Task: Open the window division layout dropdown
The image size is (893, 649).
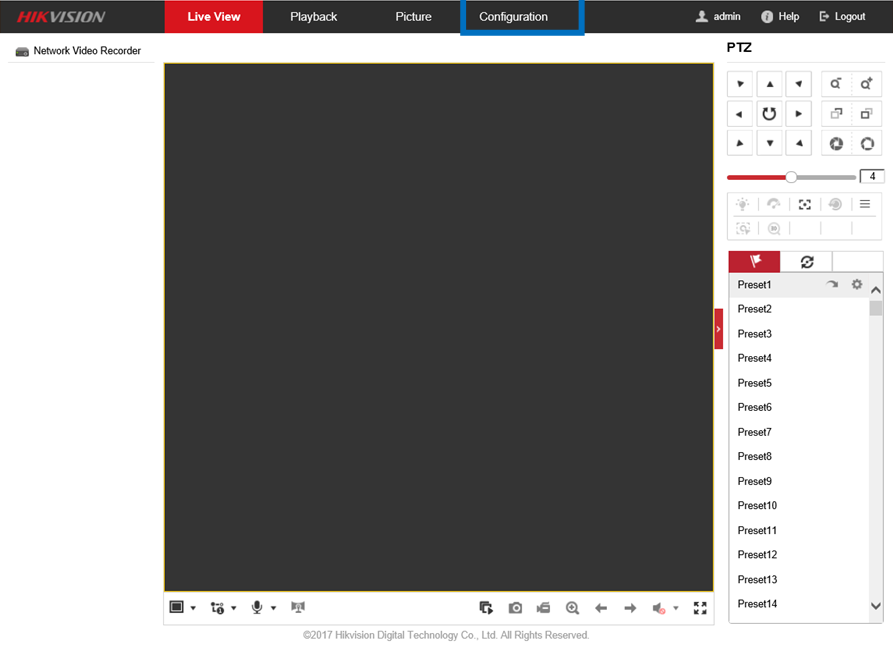Action: pos(182,607)
